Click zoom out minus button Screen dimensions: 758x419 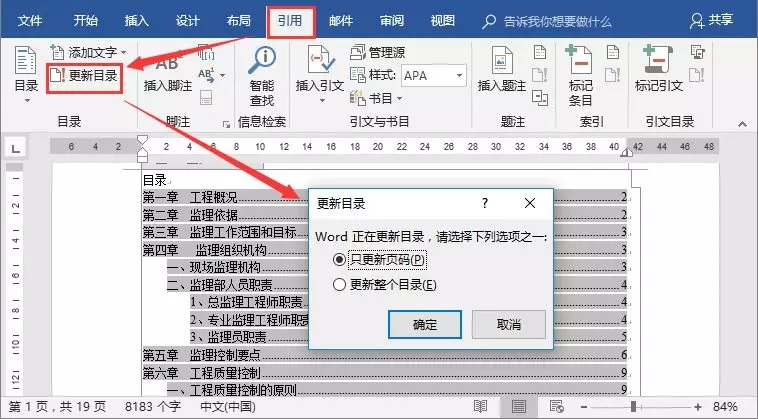pos(584,407)
